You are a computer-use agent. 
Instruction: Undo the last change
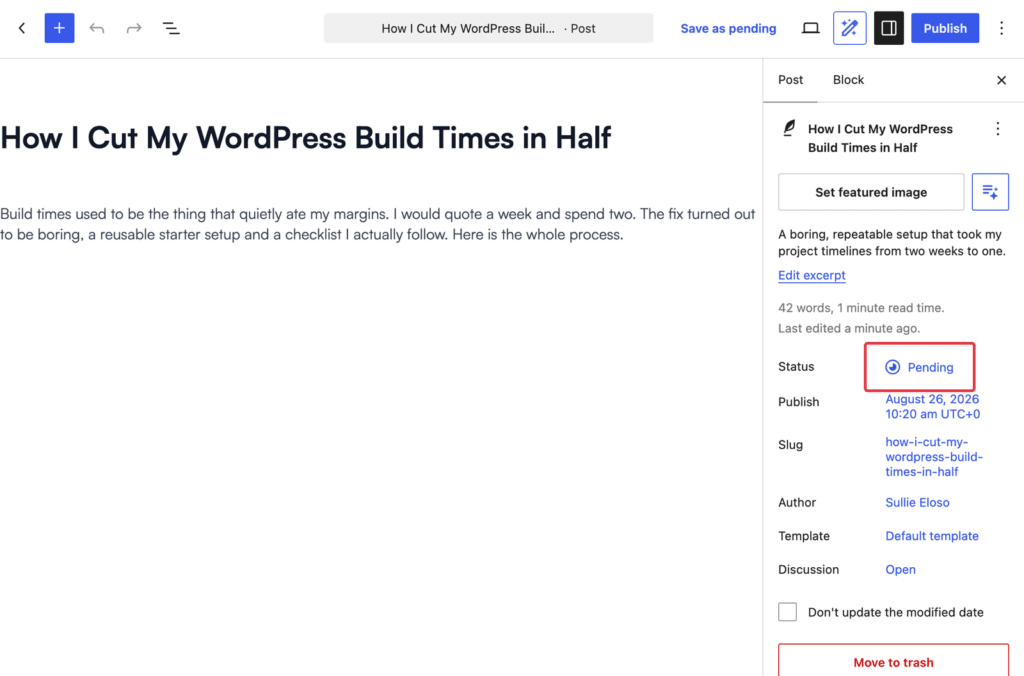(x=97, y=28)
